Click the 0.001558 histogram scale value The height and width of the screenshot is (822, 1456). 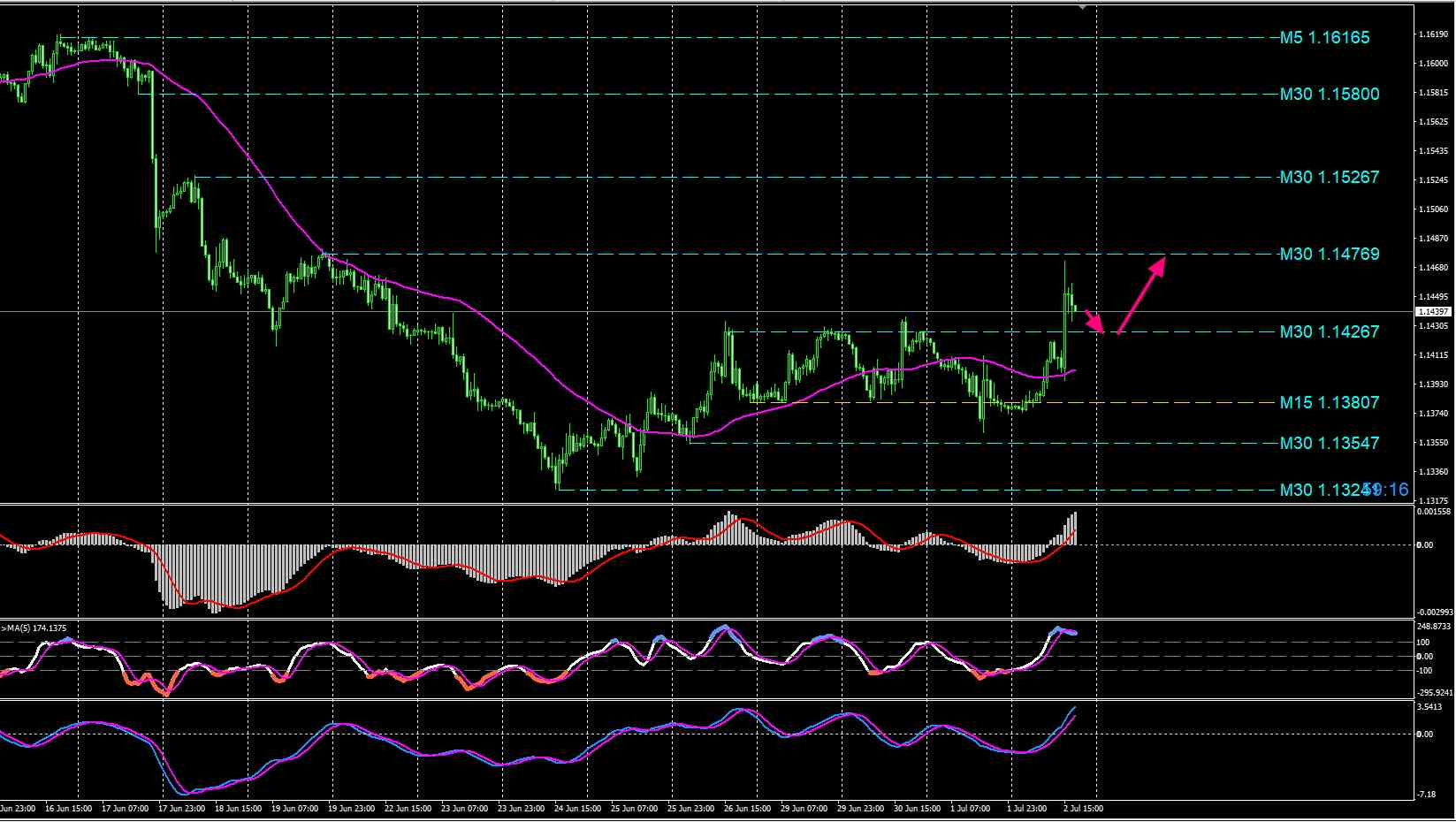[1434, 512]
